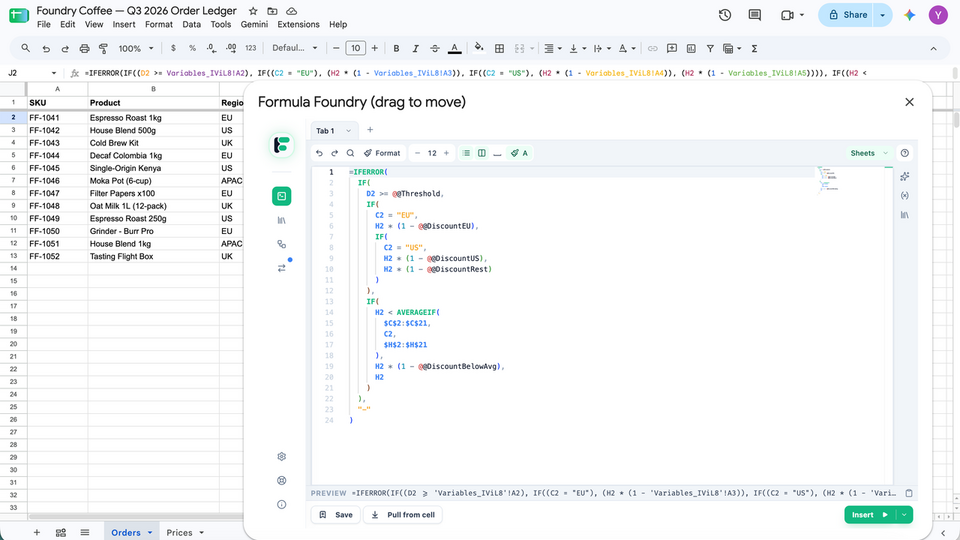This screenshot has height=540, width=960.
Task: Toggle strikethrough in Sheets toolbar
Action: 435,48
